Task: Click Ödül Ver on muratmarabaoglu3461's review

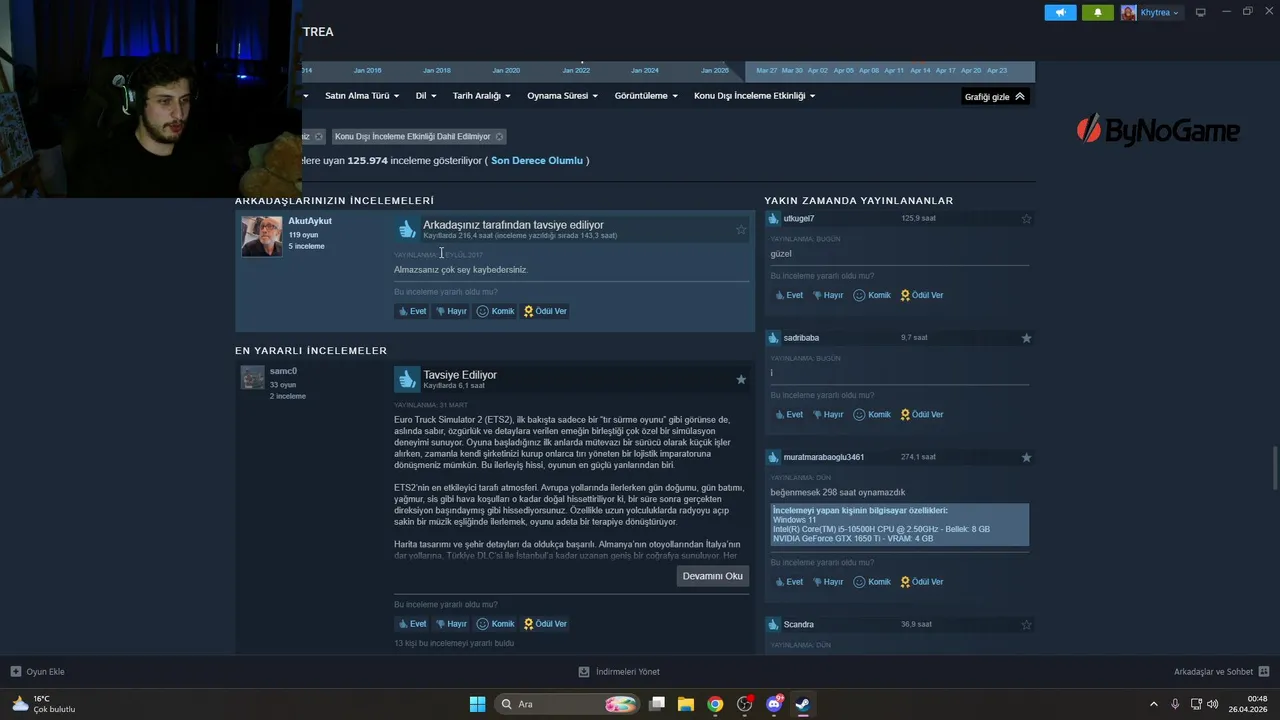Action: tap(922, 581)
